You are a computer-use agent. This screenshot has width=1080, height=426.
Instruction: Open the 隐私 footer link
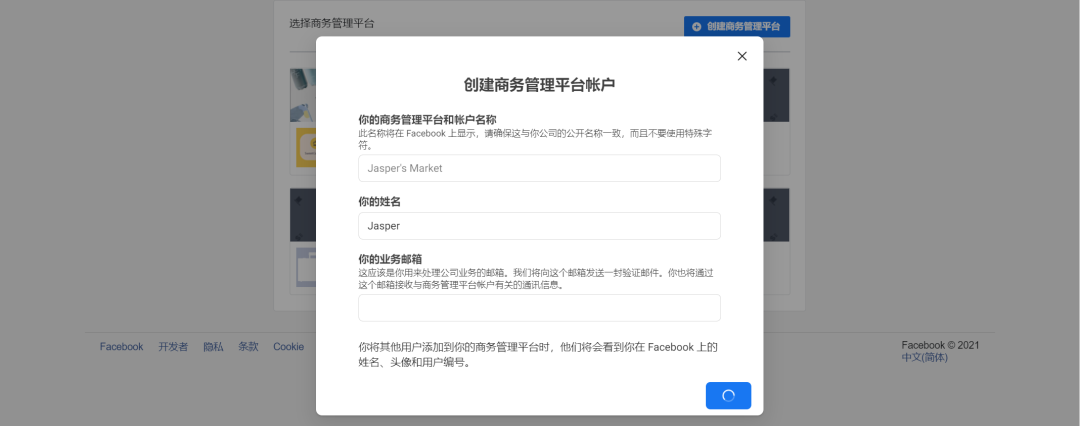[213, 347]
